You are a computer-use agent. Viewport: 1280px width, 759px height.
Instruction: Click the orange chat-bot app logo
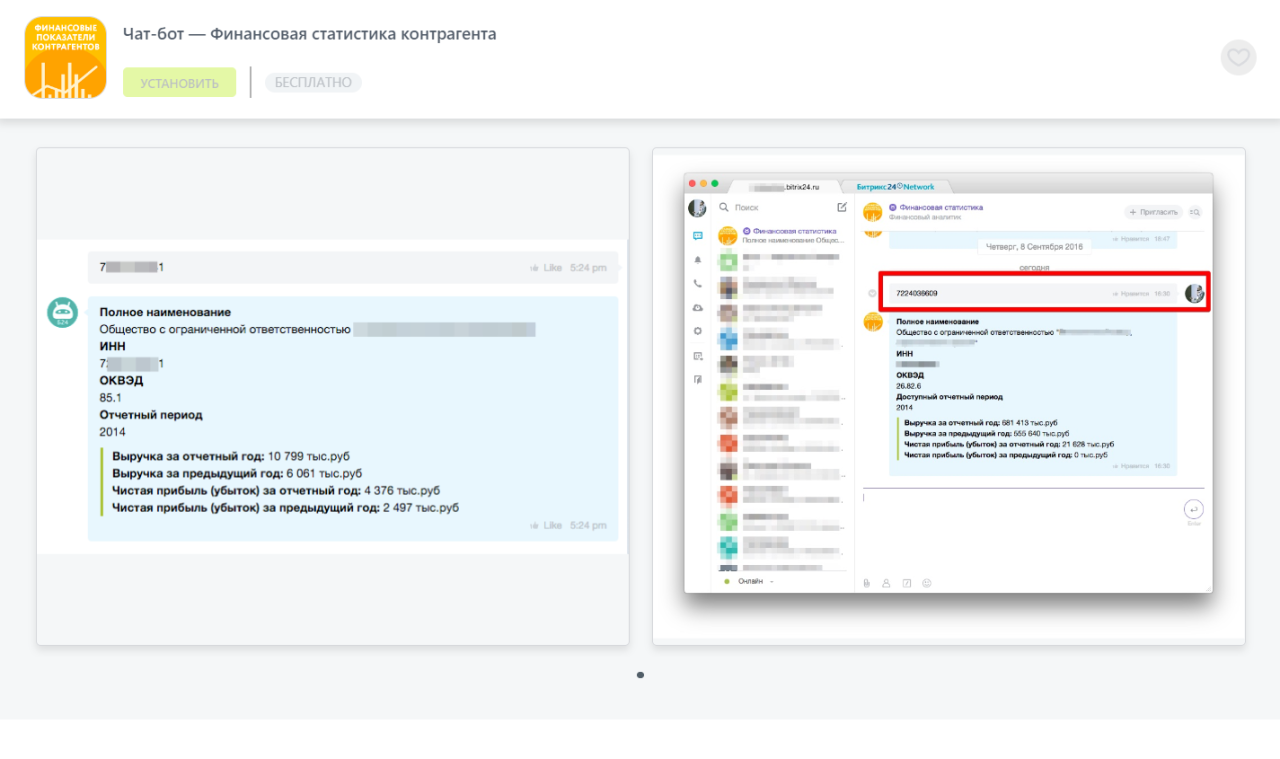pos(65,57)
